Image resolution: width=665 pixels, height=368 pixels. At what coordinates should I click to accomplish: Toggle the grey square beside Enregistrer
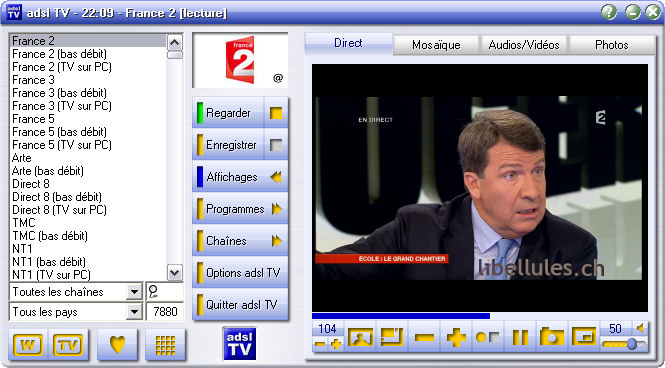[x=276, y=145]
